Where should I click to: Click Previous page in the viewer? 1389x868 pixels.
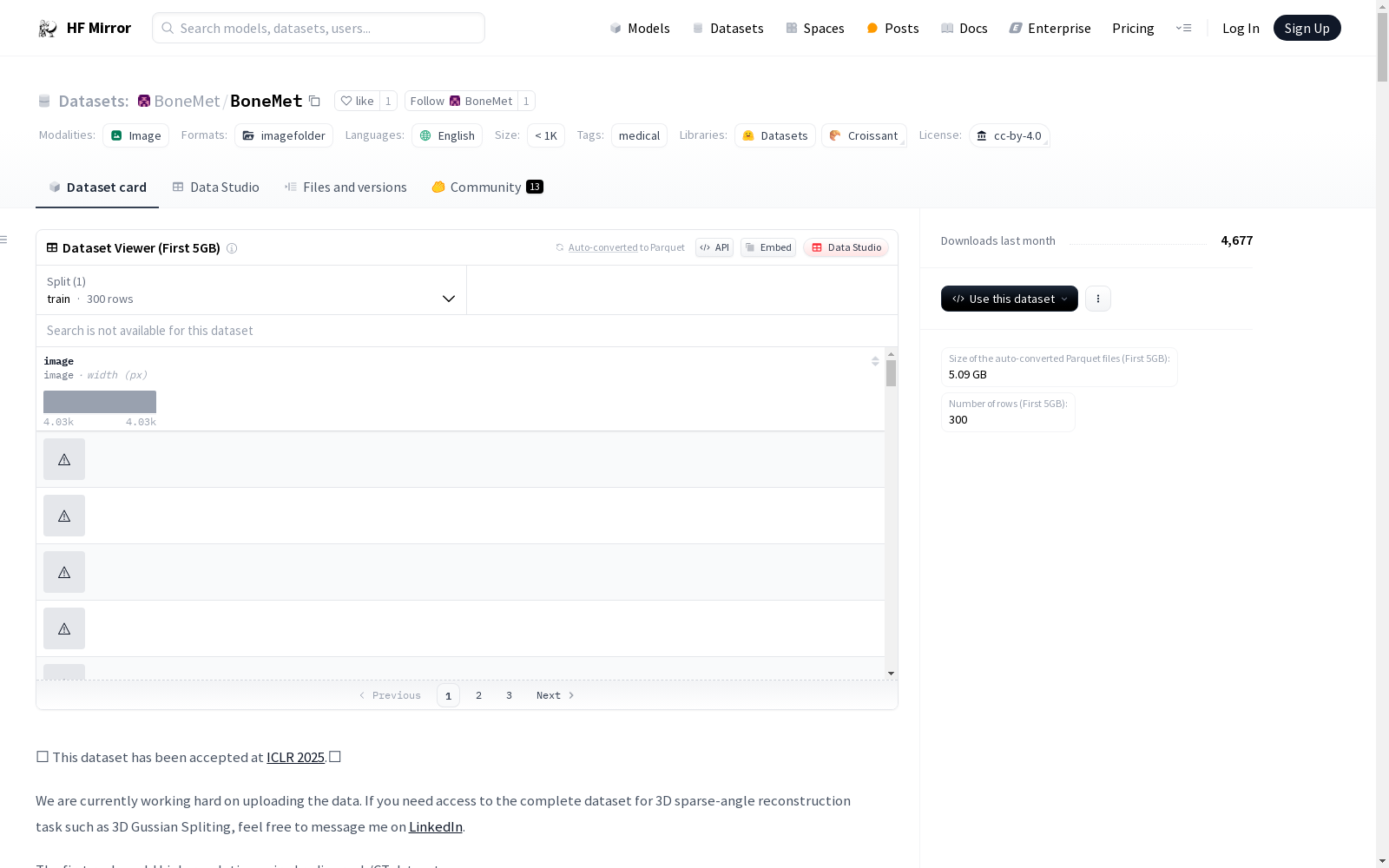(x=390, y=696)
